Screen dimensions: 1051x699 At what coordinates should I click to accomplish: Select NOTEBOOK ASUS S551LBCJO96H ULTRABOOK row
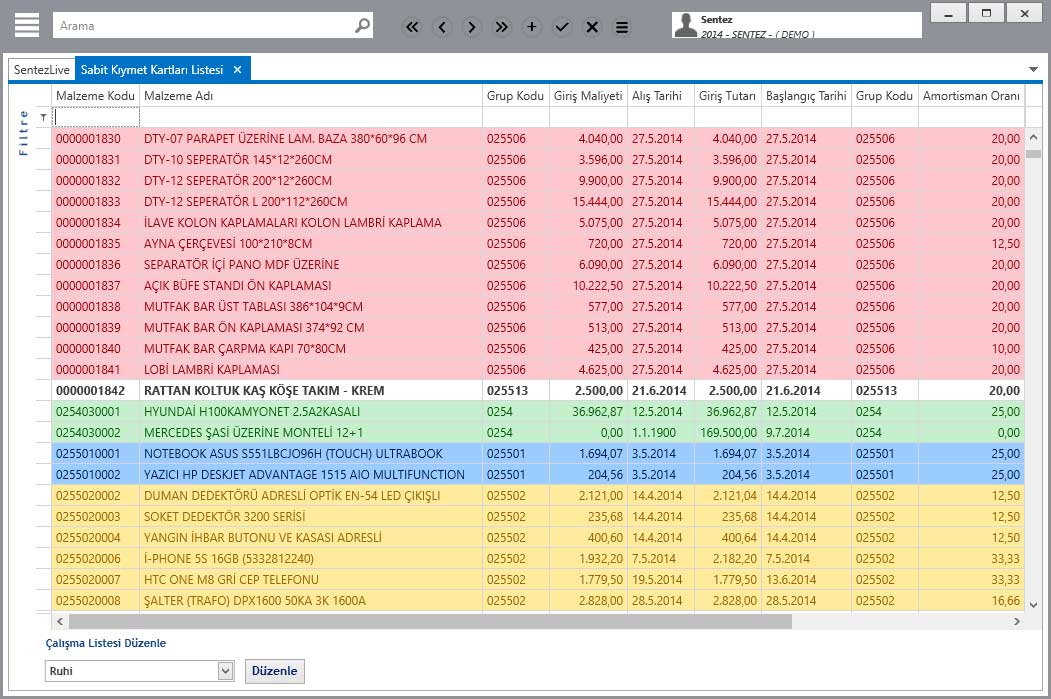point(538,454)
